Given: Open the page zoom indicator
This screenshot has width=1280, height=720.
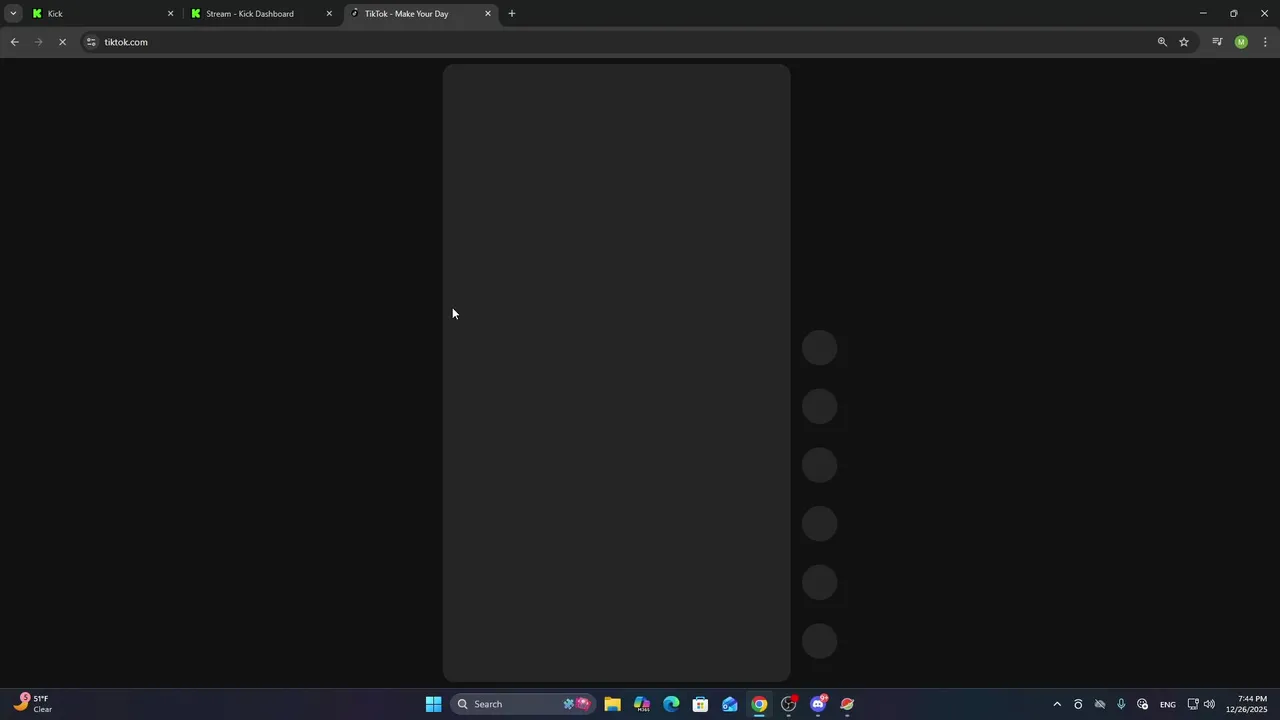Looking at the screenshot, I should click(x=1162, y=42).
